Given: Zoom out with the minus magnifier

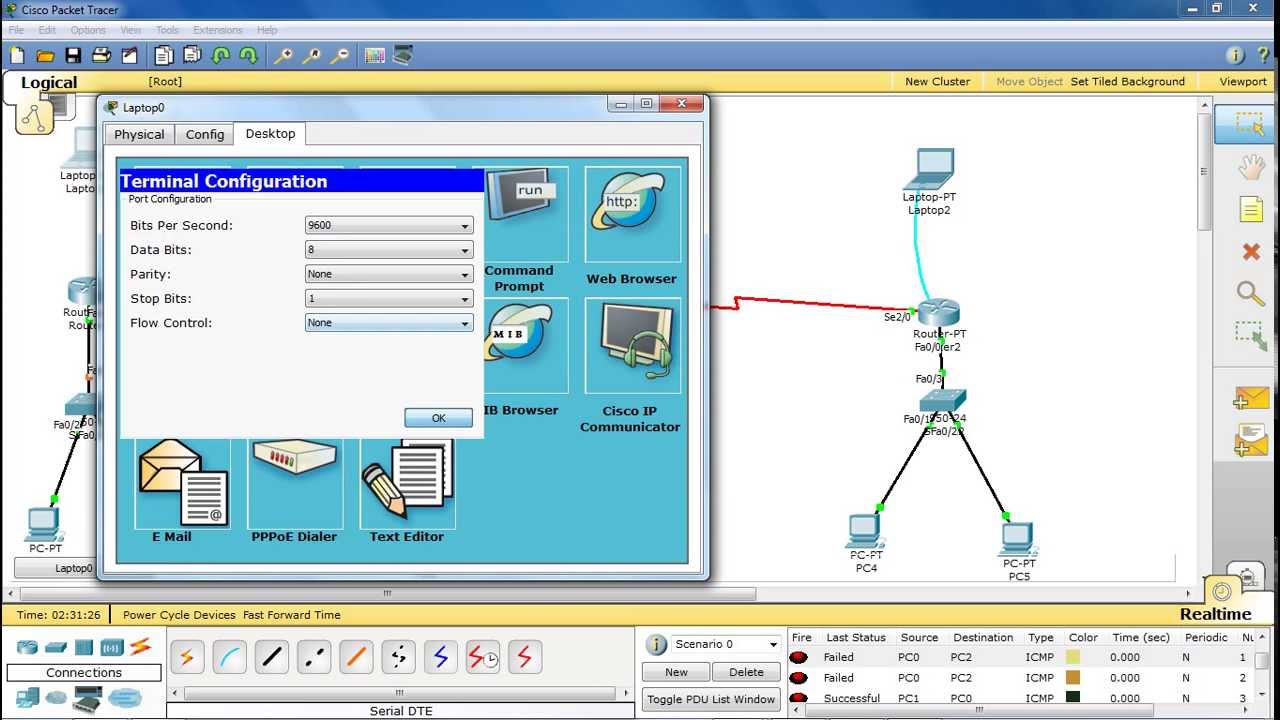Looking at the screenshot, I should pos(340,56).
